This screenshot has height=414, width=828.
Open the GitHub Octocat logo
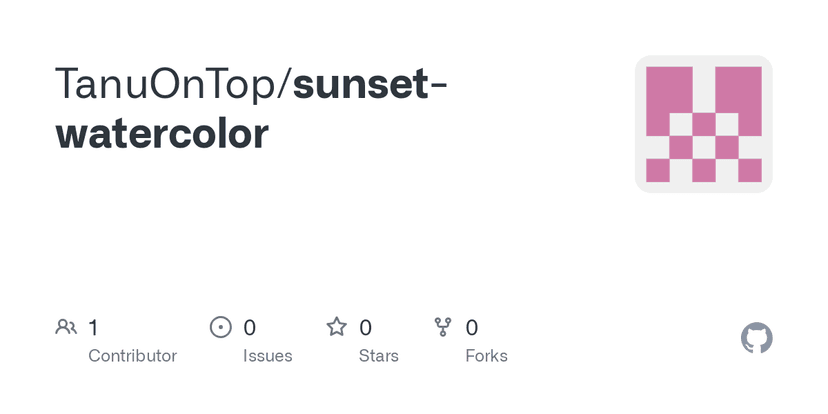(757, 338)
